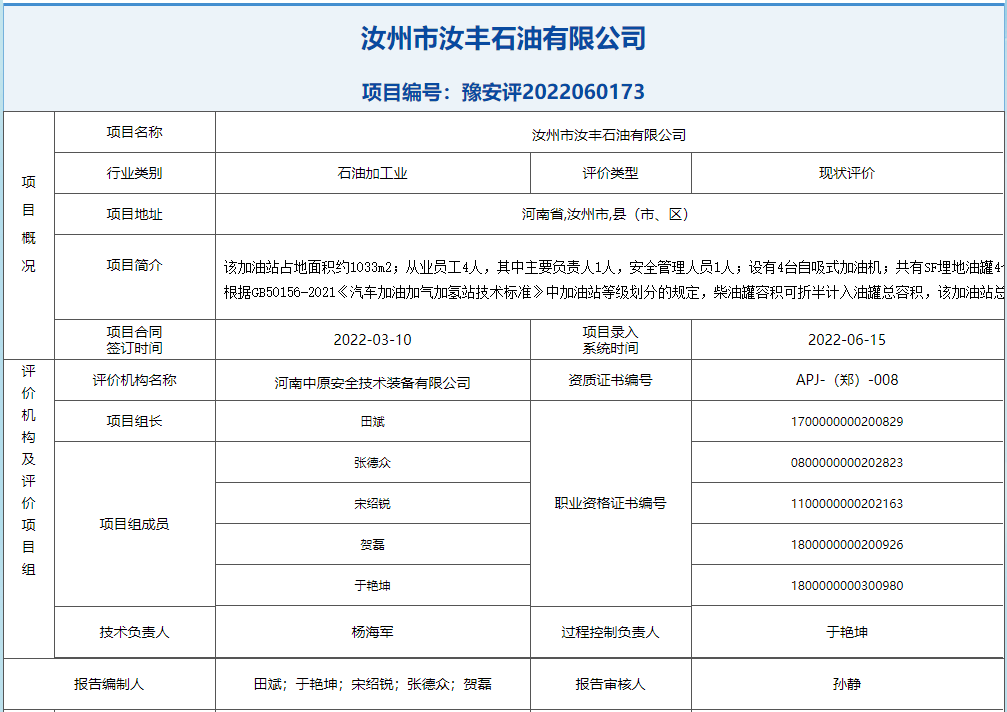Select report authors list 田斌；于艳坤；宋绍锐
Image resolution: width=1007 pixels, height=712 pixels.
click(372, 684)
